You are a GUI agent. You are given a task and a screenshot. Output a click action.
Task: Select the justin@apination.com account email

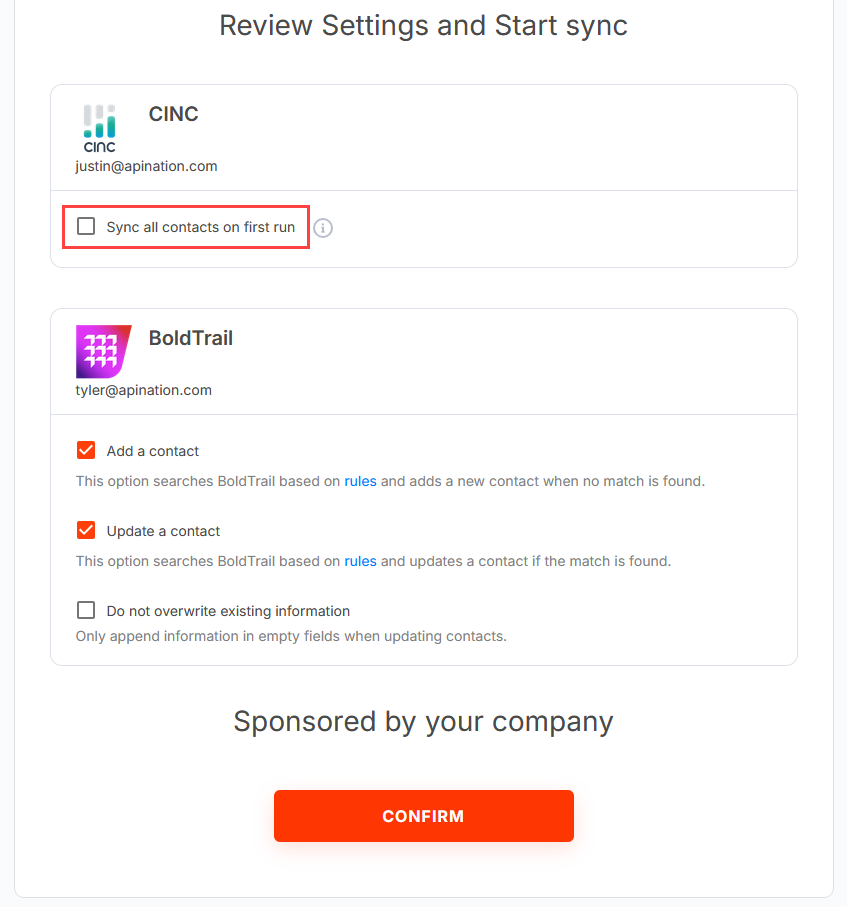(146, 166)
